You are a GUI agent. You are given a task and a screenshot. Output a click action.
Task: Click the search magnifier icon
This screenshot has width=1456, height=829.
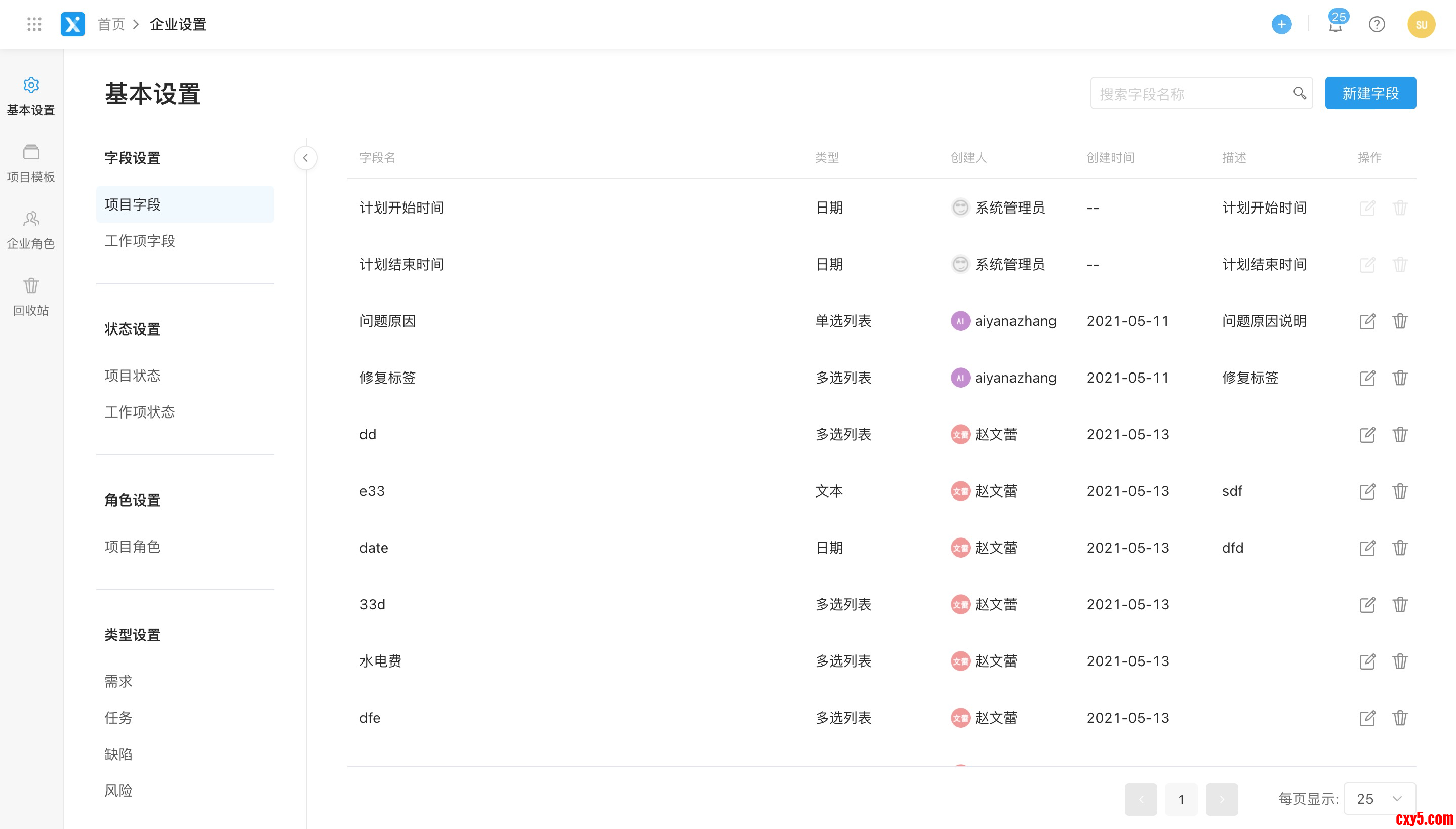click(x=1299, y=93)
